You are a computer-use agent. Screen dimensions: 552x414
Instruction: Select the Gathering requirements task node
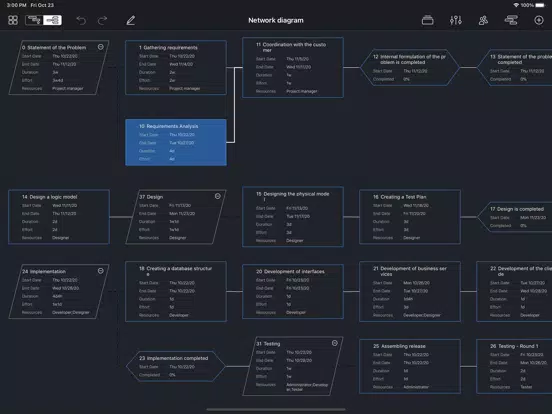click(176, 67)
